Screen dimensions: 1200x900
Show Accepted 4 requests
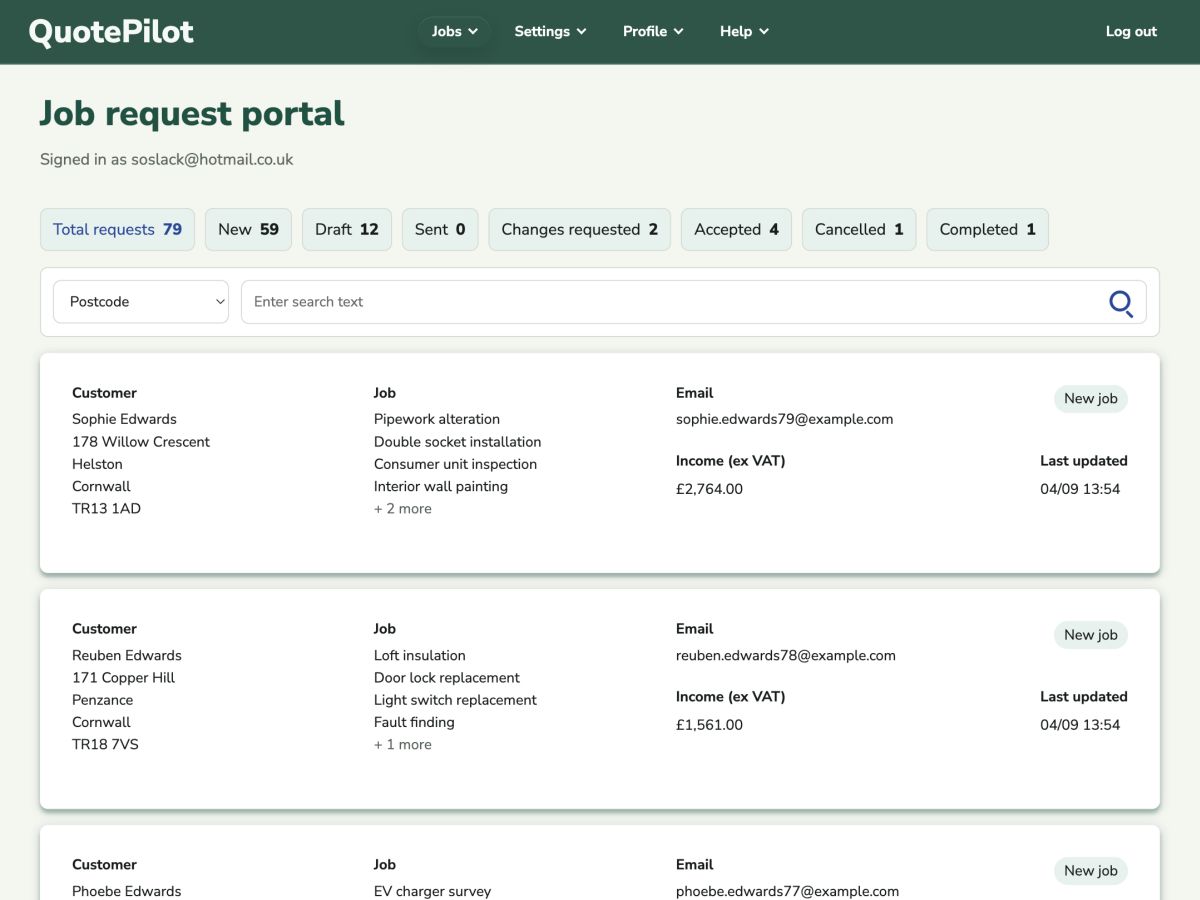click(736, 229)
